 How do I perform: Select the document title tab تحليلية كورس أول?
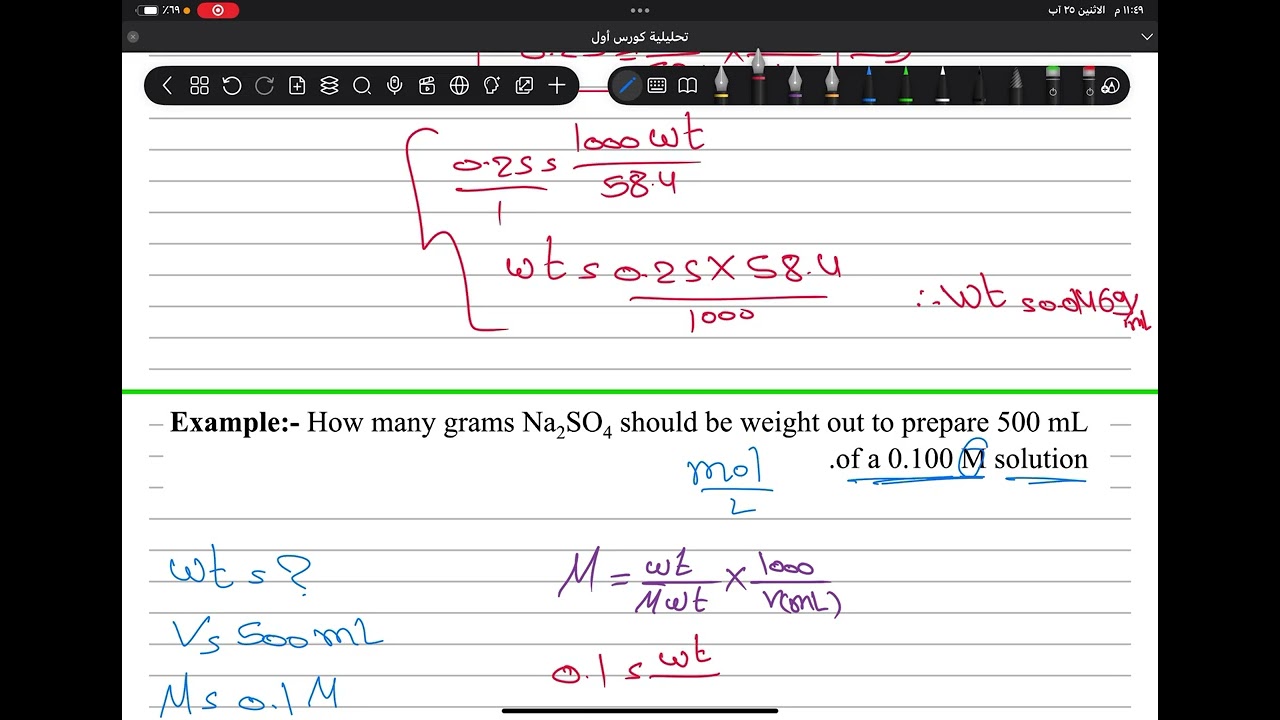[x=640, y=37]
